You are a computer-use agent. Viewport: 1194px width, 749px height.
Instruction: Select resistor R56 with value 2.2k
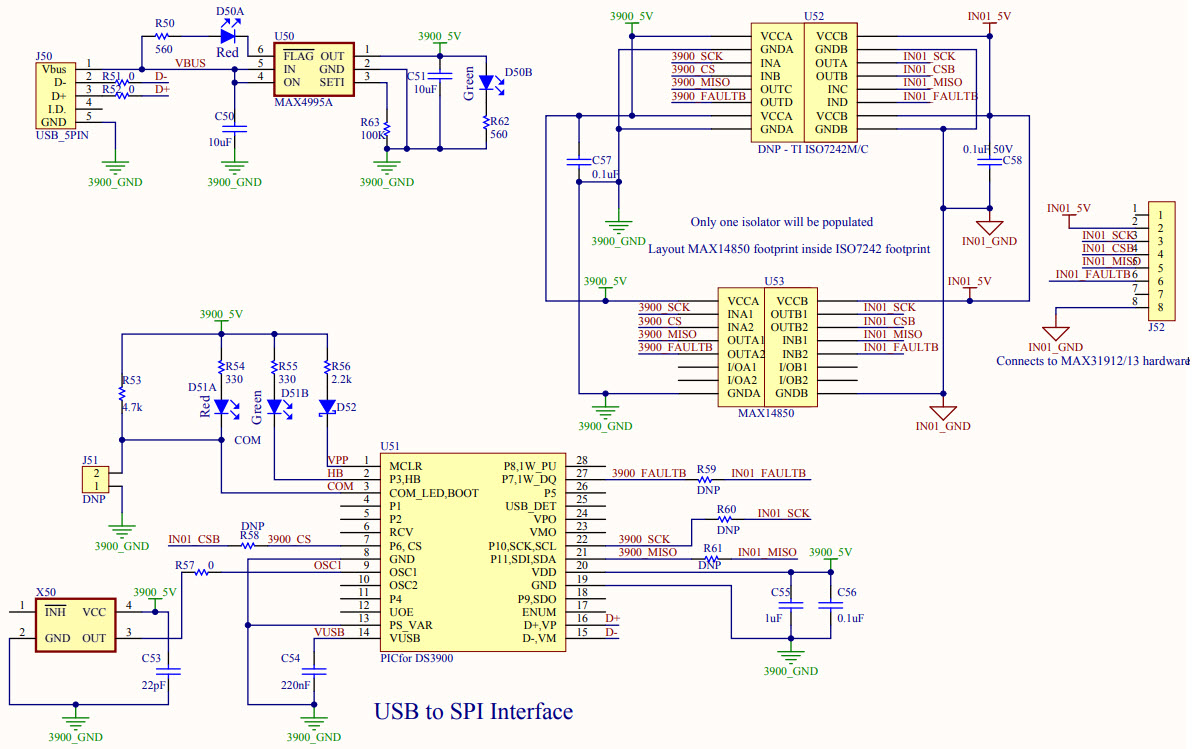tap(325, 365)
